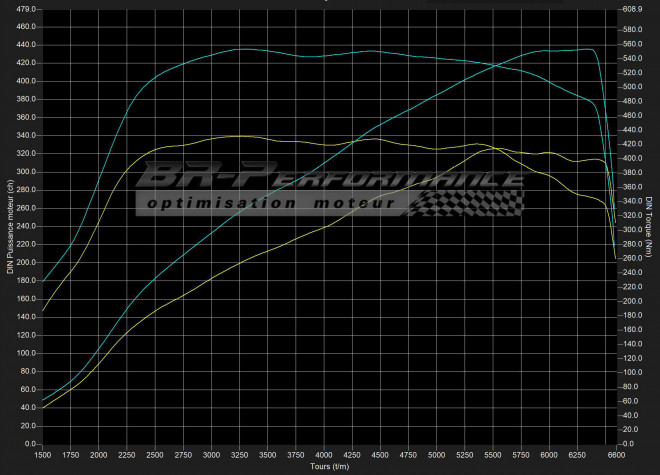660x475 pixels.
Task: Click the checkered flag graphic in watermark
Action: click(x=468, y=202)
